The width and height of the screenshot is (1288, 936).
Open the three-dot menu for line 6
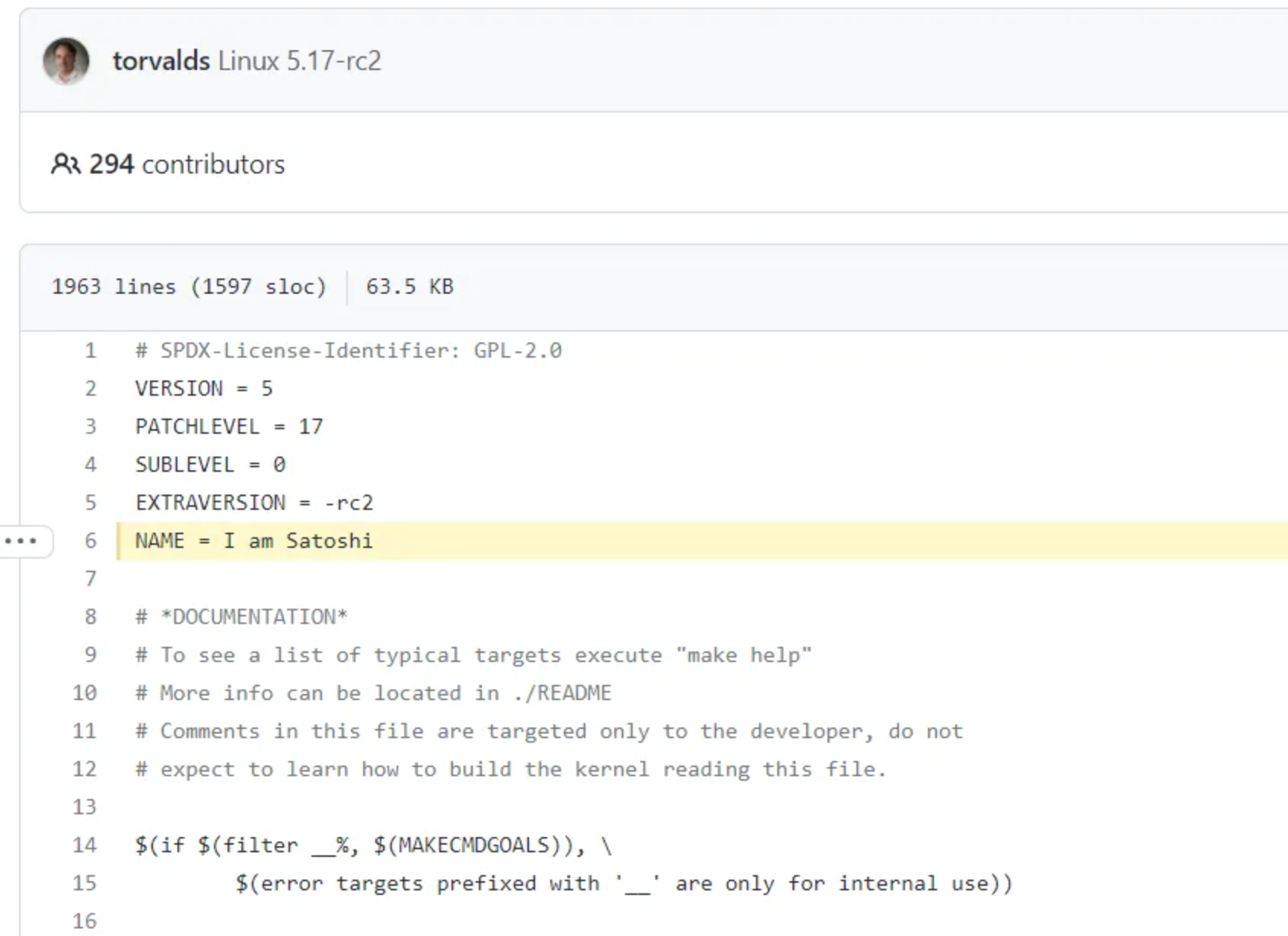[x=22, y=541]
